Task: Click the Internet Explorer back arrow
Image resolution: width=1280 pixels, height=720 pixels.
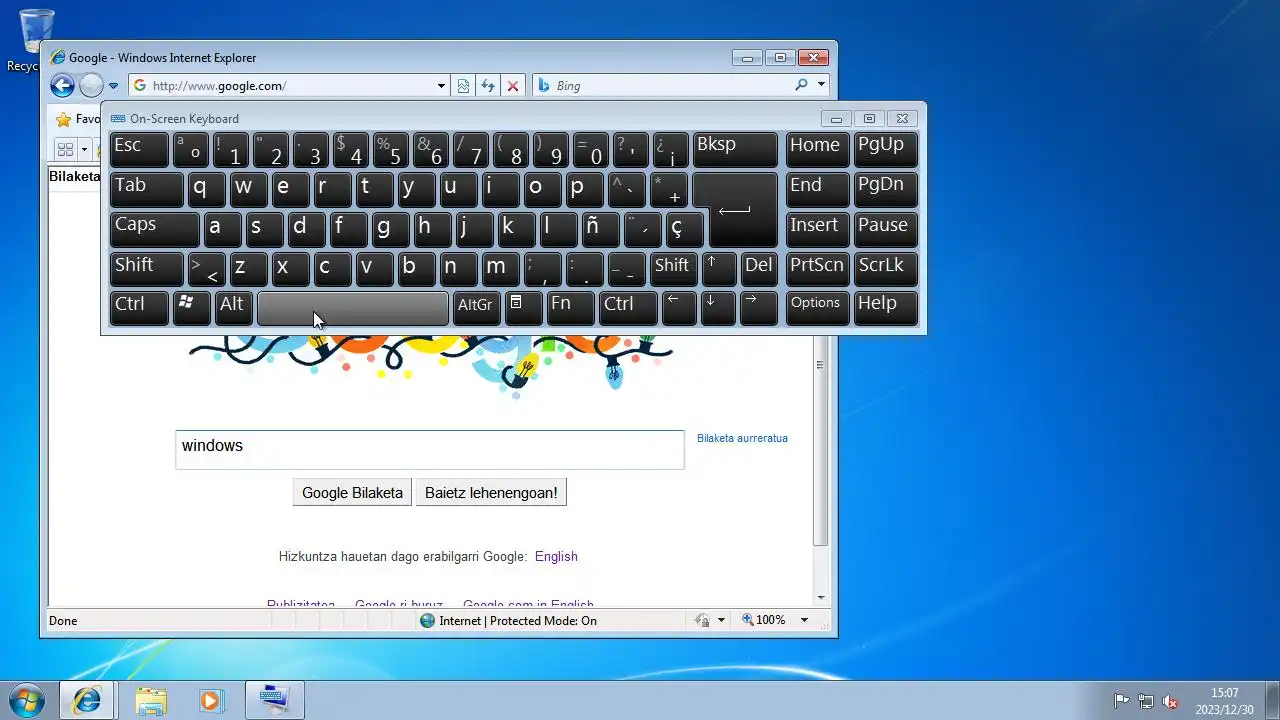Action: tap(62, 86)
